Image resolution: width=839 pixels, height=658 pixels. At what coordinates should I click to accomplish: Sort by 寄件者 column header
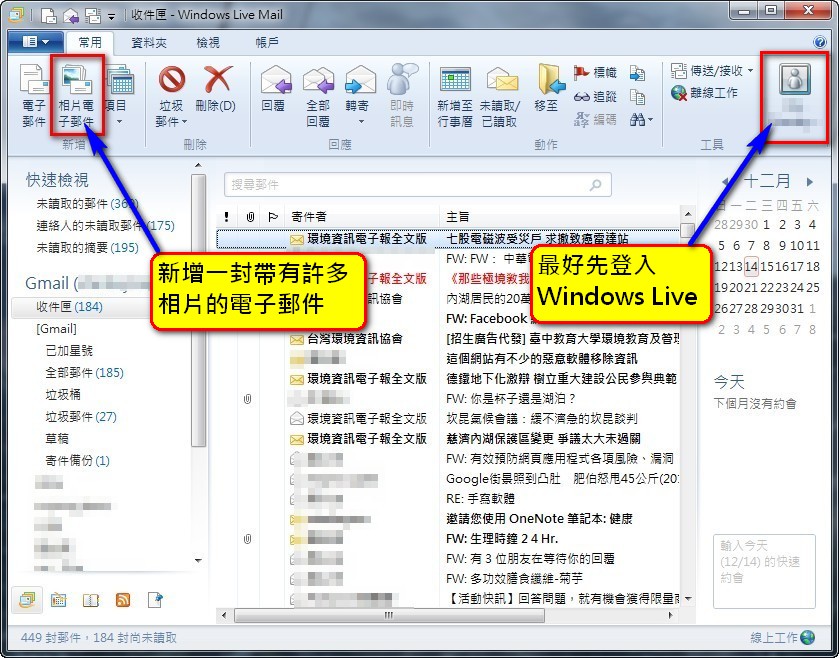coord(362,217)
